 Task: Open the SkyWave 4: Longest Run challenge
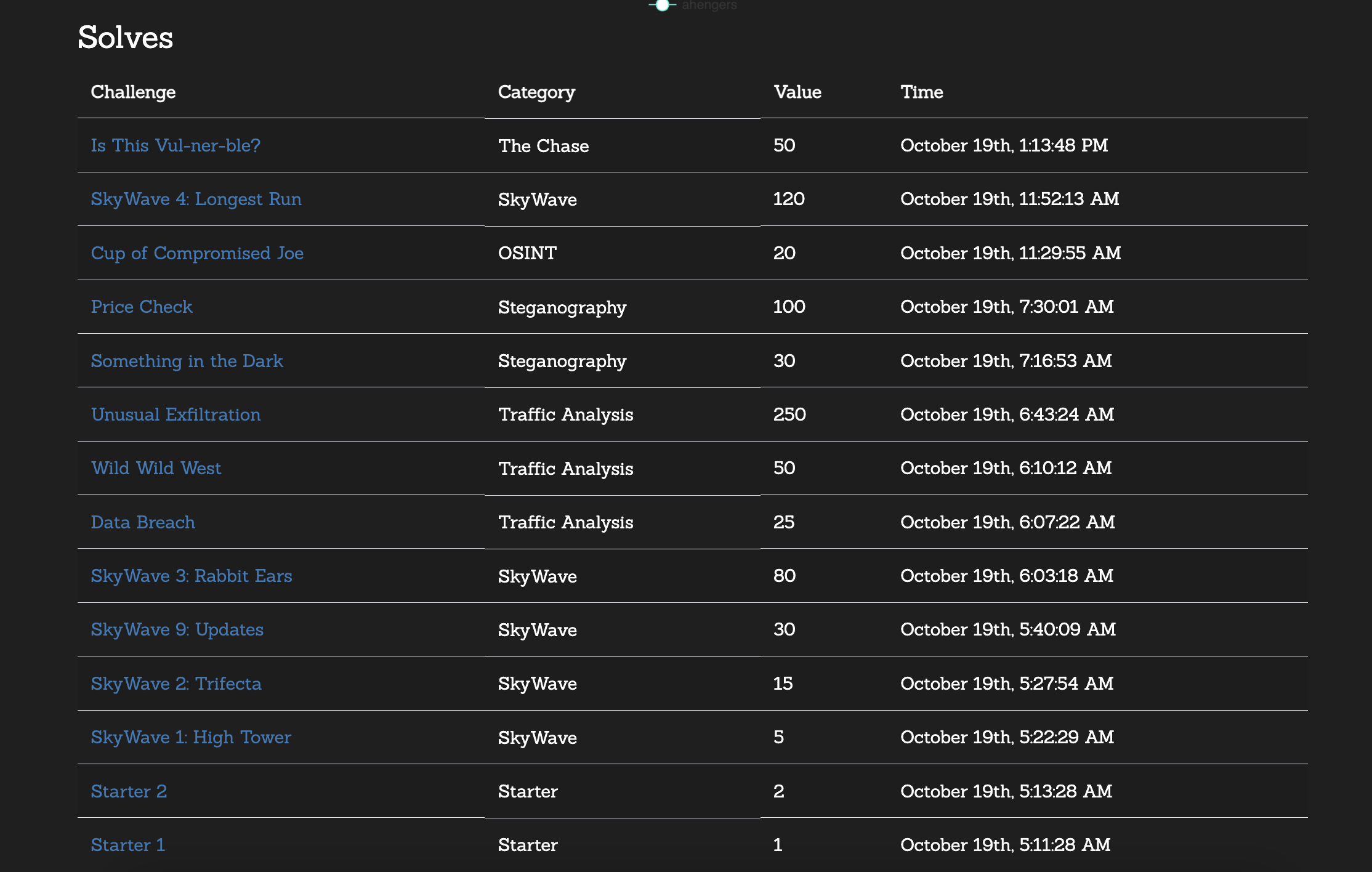pyautogui.click(x=196, y=199)
